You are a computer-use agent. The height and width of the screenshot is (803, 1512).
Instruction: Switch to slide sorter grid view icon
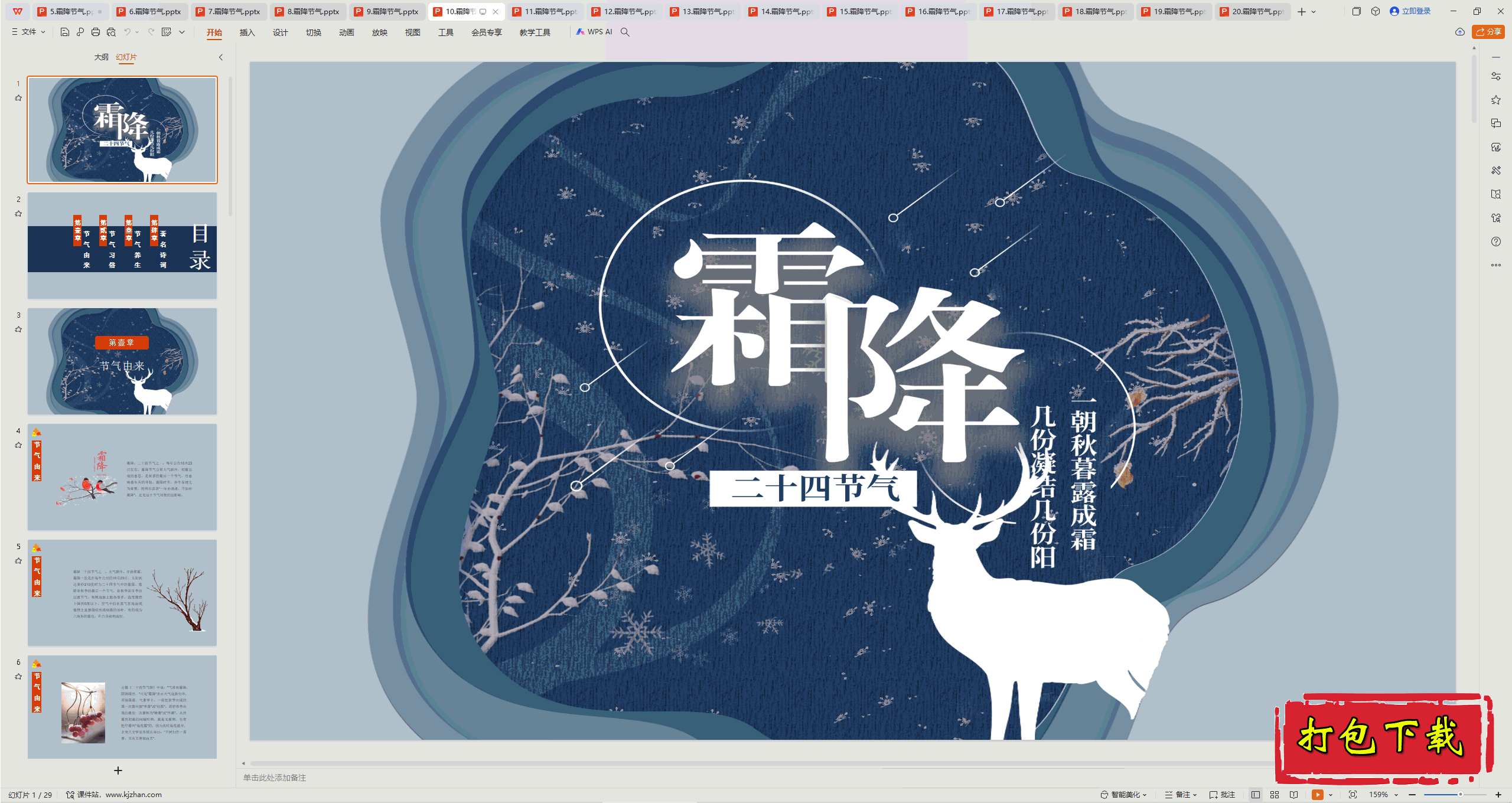point(1275,795)
